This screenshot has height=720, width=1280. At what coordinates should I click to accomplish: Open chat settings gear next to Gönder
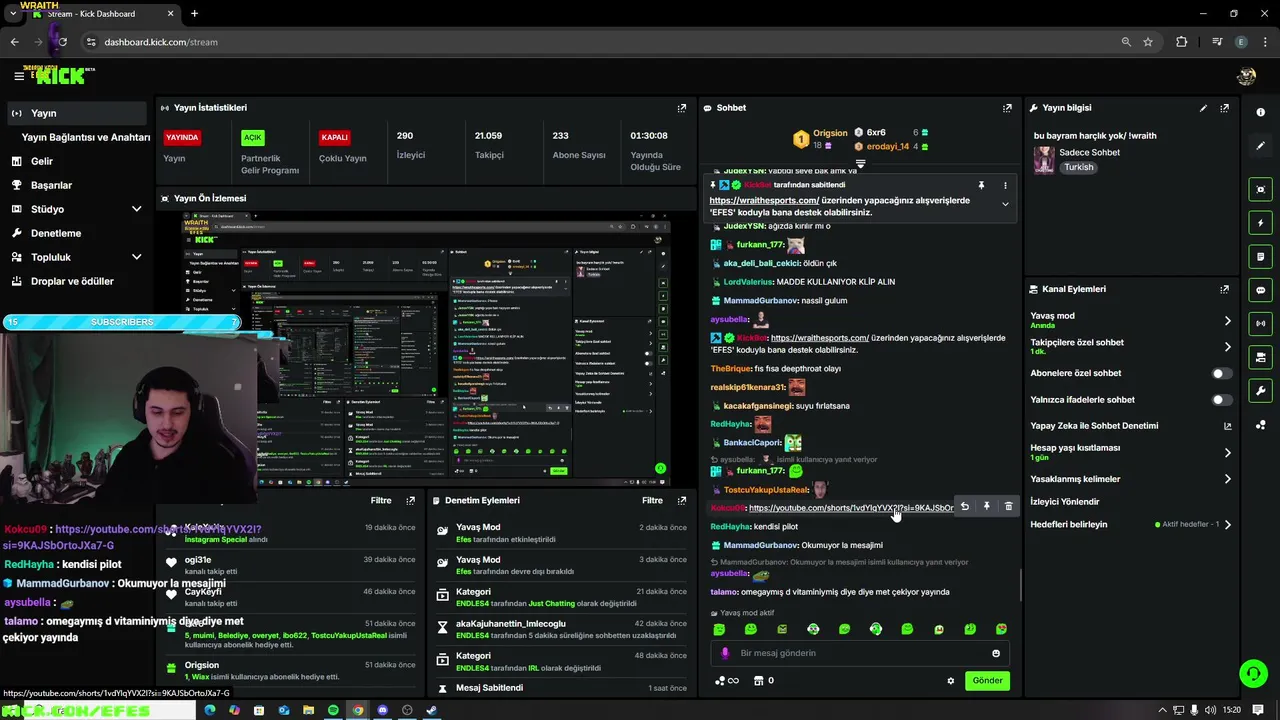point(951,681)
